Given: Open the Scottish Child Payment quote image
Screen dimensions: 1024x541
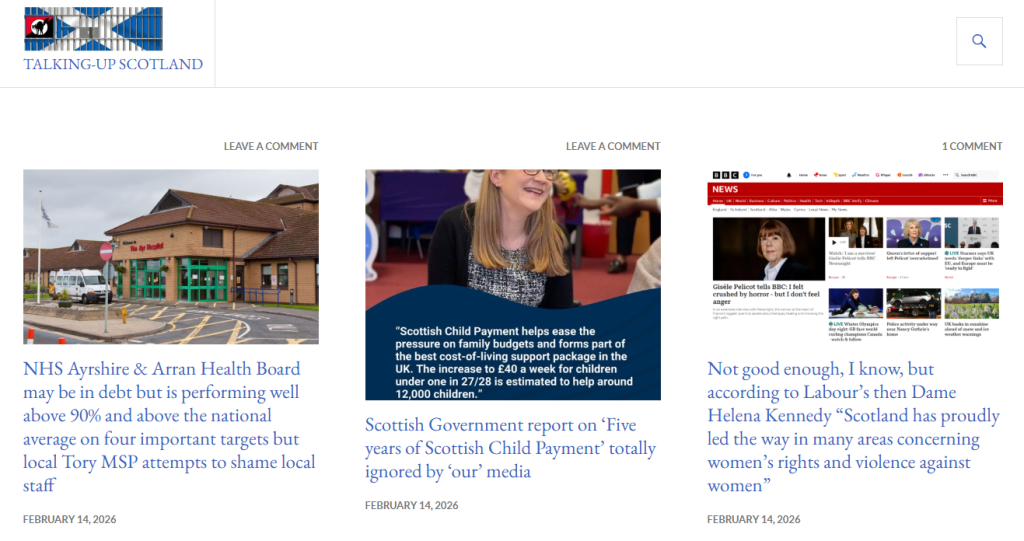Looking at the screenshot, I should pyautogui.click(x=513, y=285).
